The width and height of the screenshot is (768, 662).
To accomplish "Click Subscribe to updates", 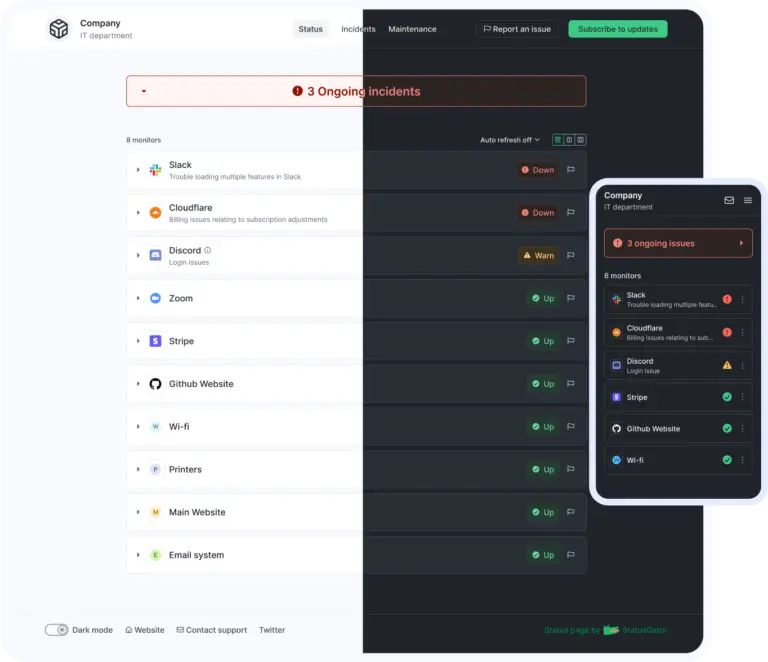I will pos(618,29).
